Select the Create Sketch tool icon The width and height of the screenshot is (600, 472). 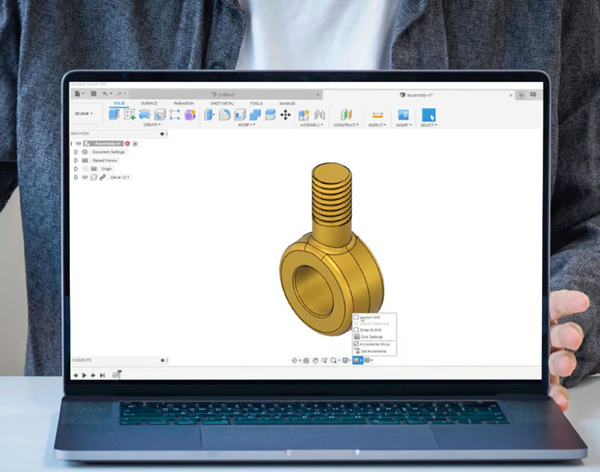129,115
